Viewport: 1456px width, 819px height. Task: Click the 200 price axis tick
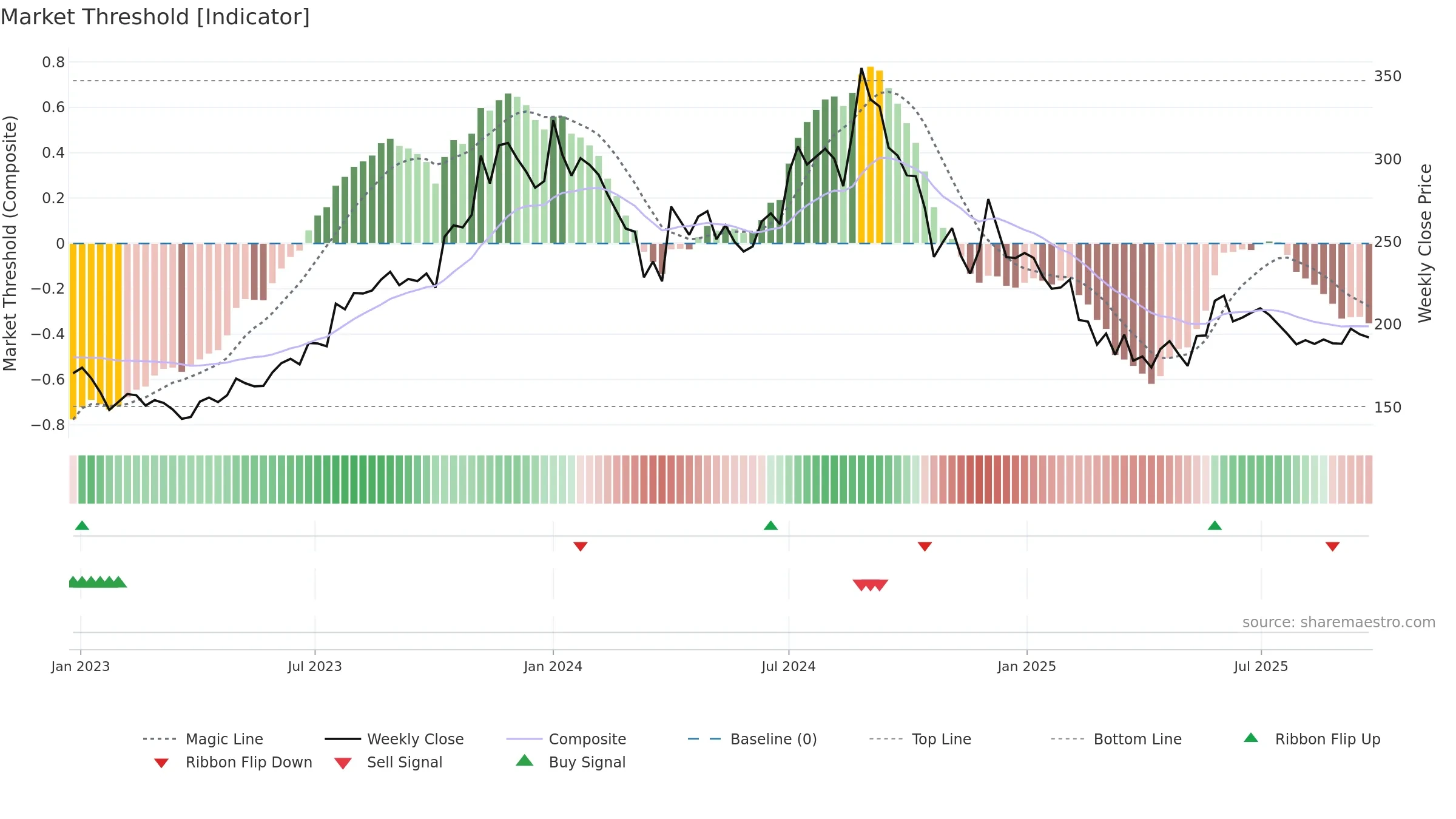tap(1387, 325)
